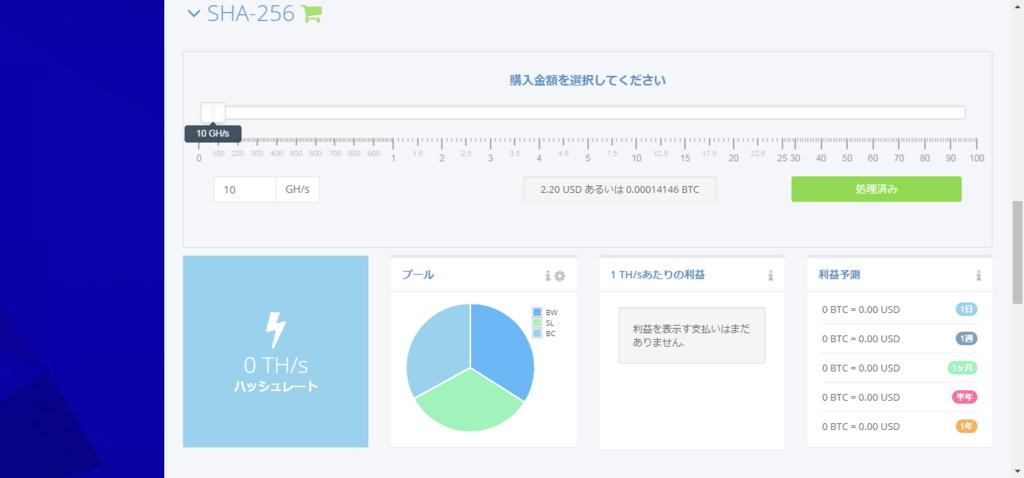The height and width of the screenshot is (478, 1024).
Task: Click the 2.20 USD price display box
Action: [620, 189]
